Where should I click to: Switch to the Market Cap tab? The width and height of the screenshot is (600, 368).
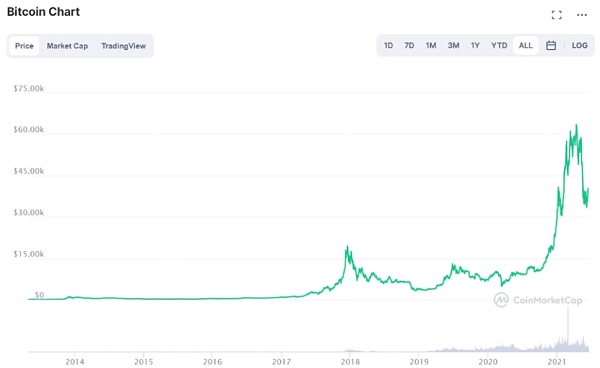pos(67,46)
